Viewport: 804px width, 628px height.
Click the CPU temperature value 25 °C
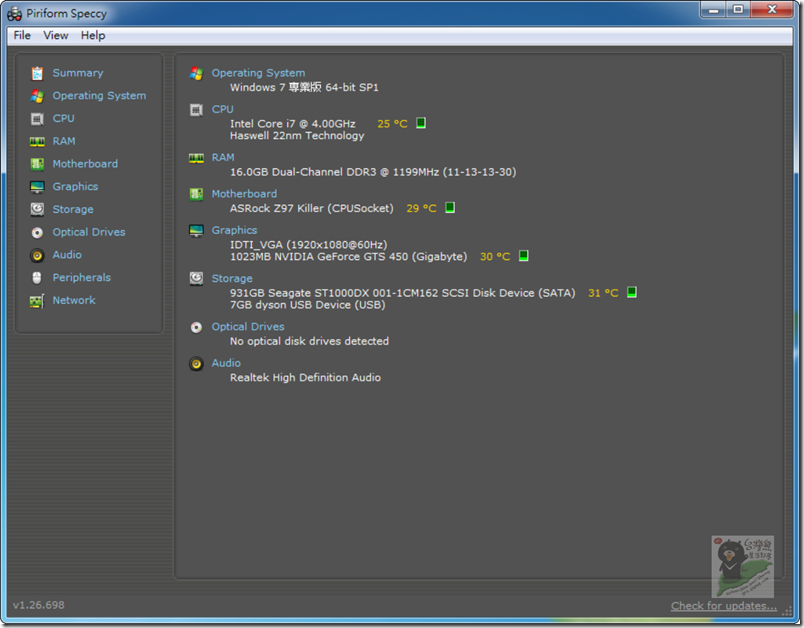click(392, 124)
